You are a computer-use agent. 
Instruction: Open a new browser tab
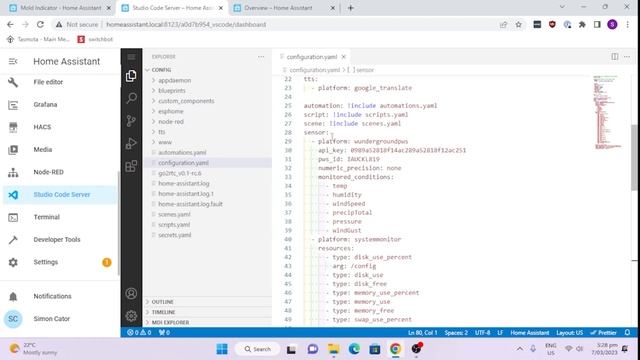(x=351, y=8)
